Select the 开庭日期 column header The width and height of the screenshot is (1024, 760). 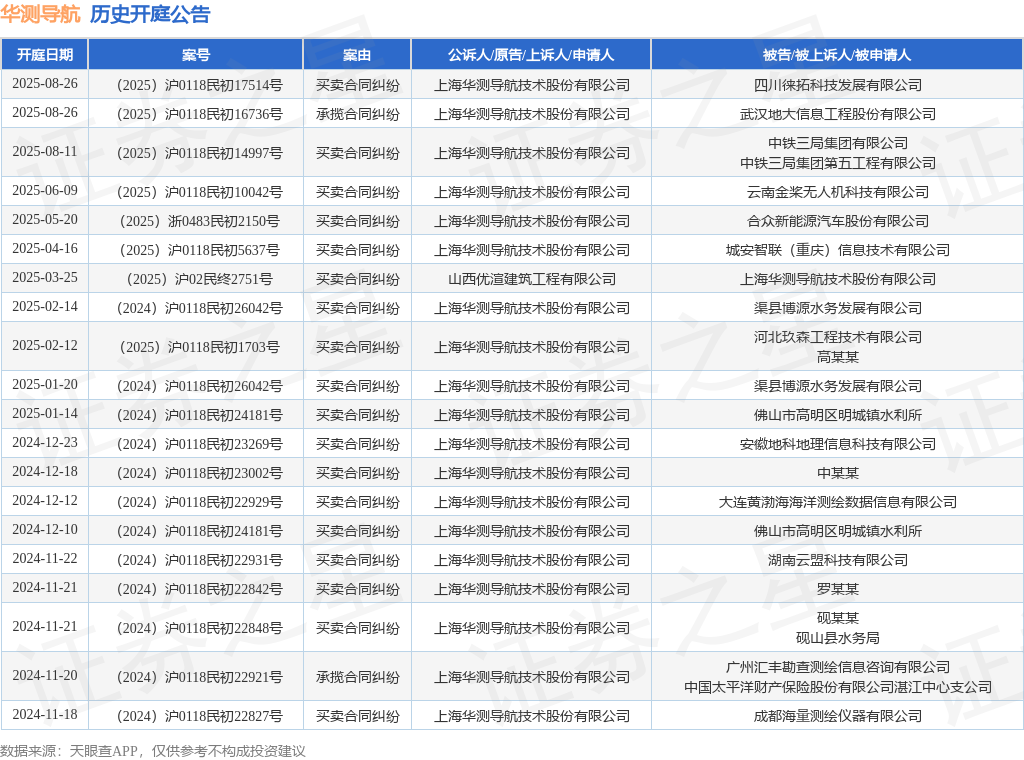(x=44, y=55)
